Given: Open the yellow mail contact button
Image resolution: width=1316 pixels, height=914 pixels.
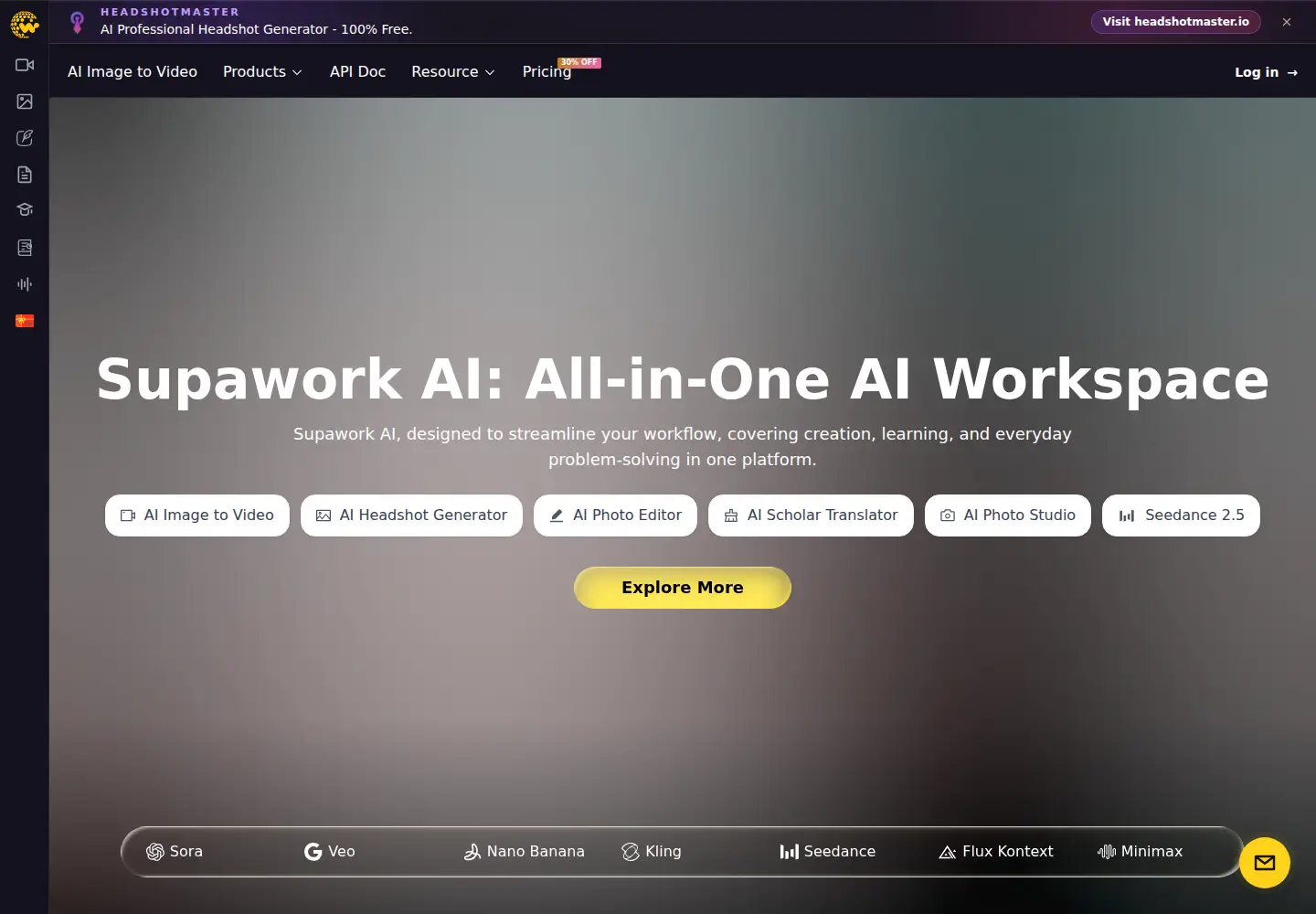Looking at the screenshot, I should coord(1265,863).
